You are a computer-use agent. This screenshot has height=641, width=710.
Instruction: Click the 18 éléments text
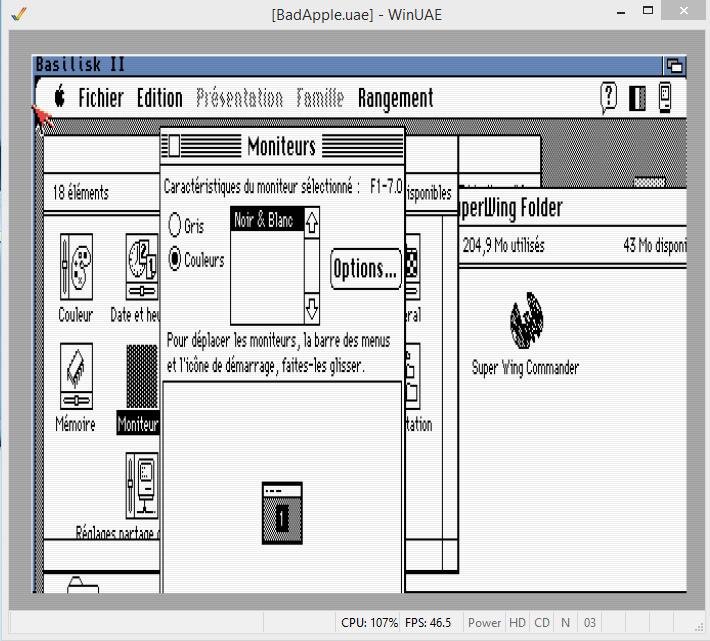coord(81,192)
